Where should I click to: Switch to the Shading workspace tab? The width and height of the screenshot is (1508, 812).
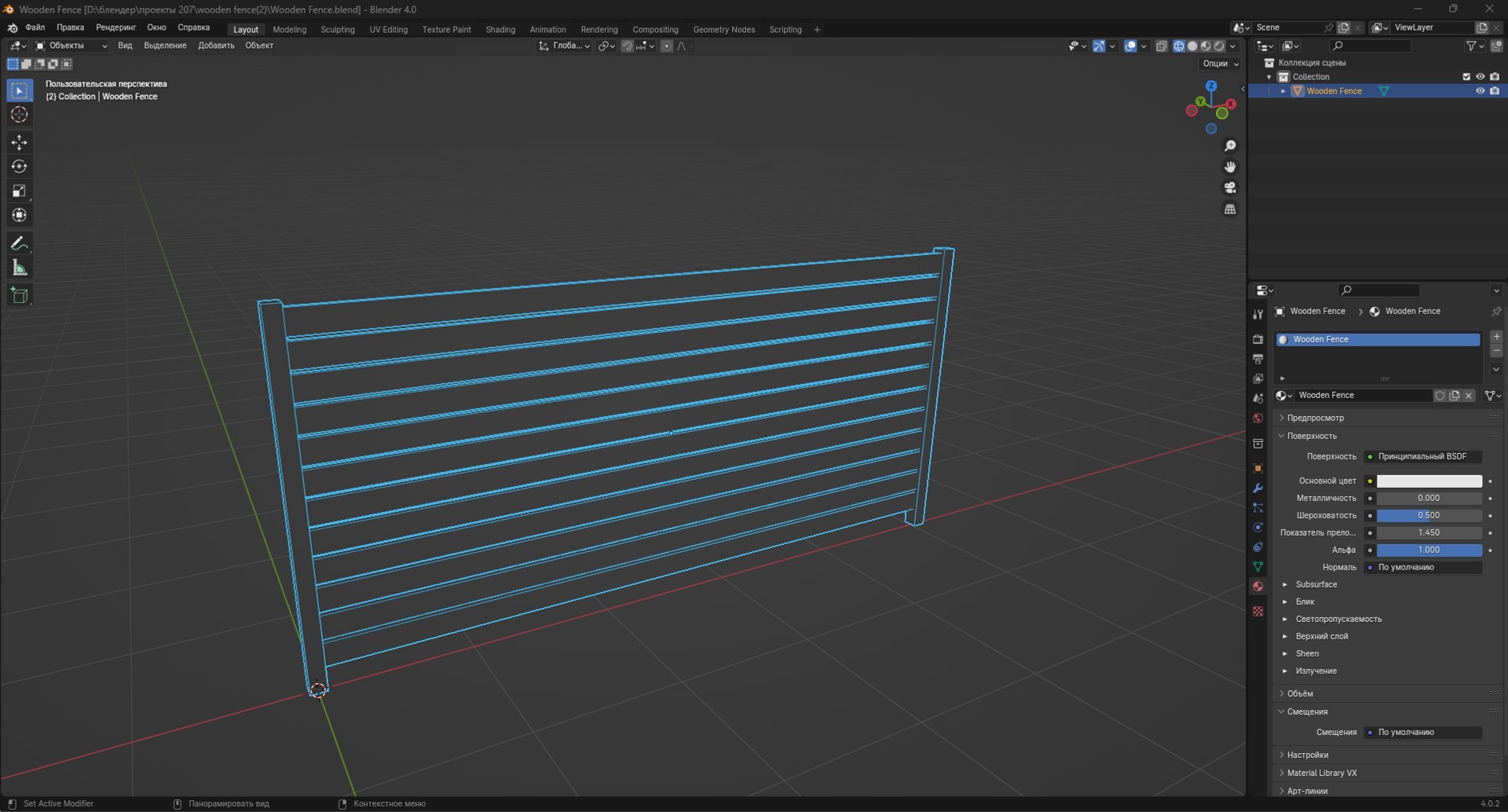click(x=500, y=30)
